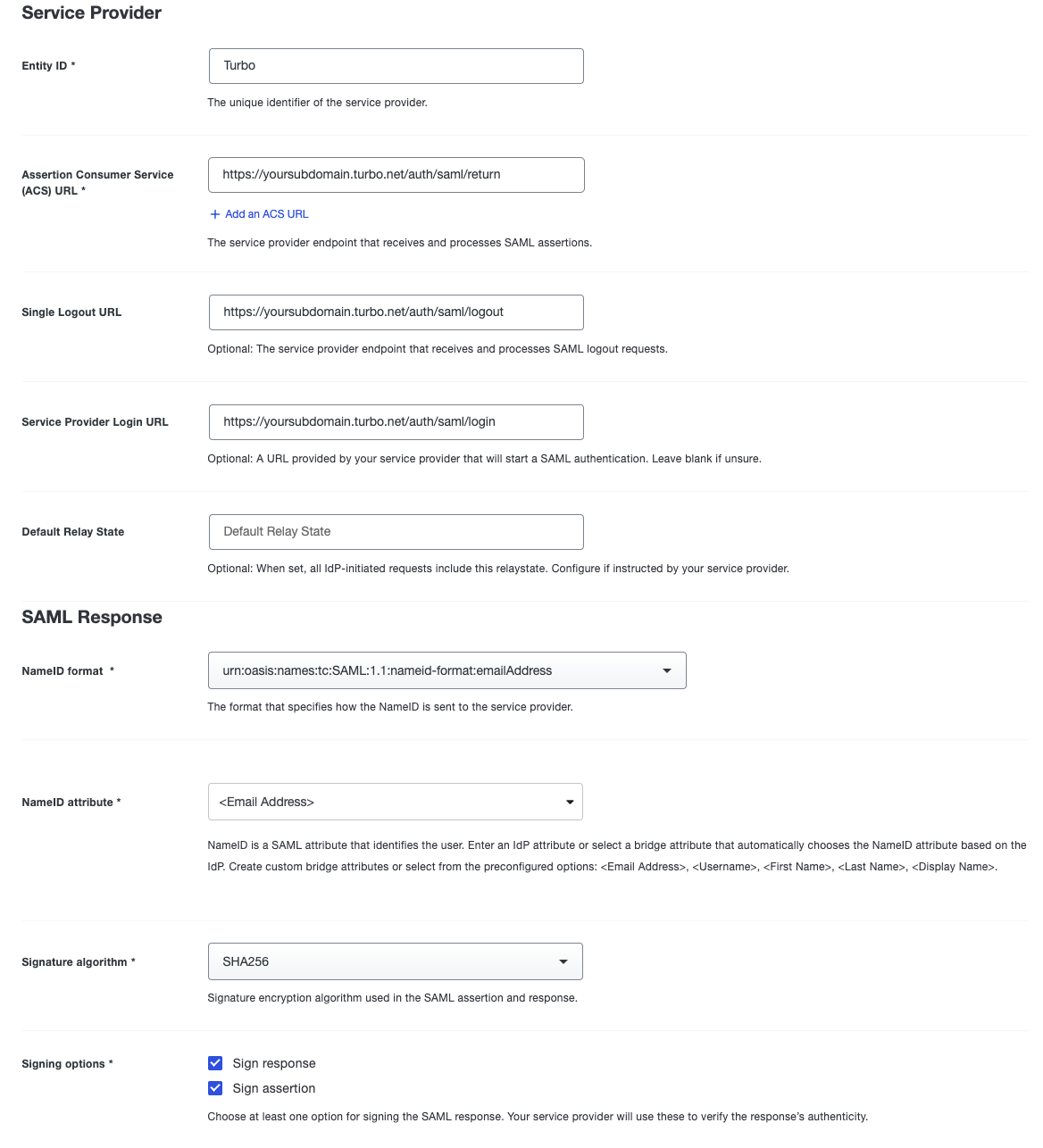This screenshot has width=1043, height=1148.
Task: Click the Service Provider Login URL field
Action: click(x=396, y=421)
